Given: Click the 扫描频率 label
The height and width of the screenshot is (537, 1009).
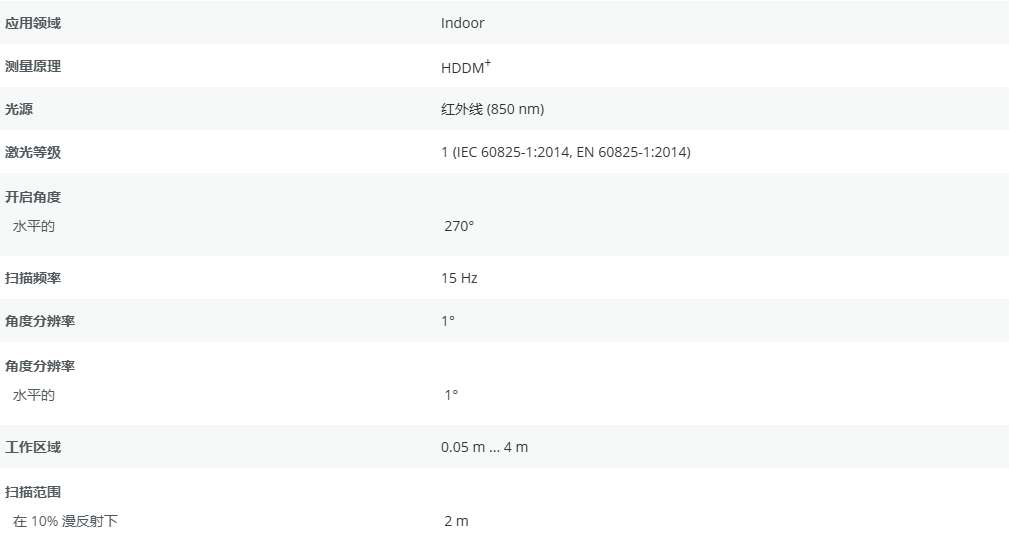Looking at the screenshot, I should (33, 278).
